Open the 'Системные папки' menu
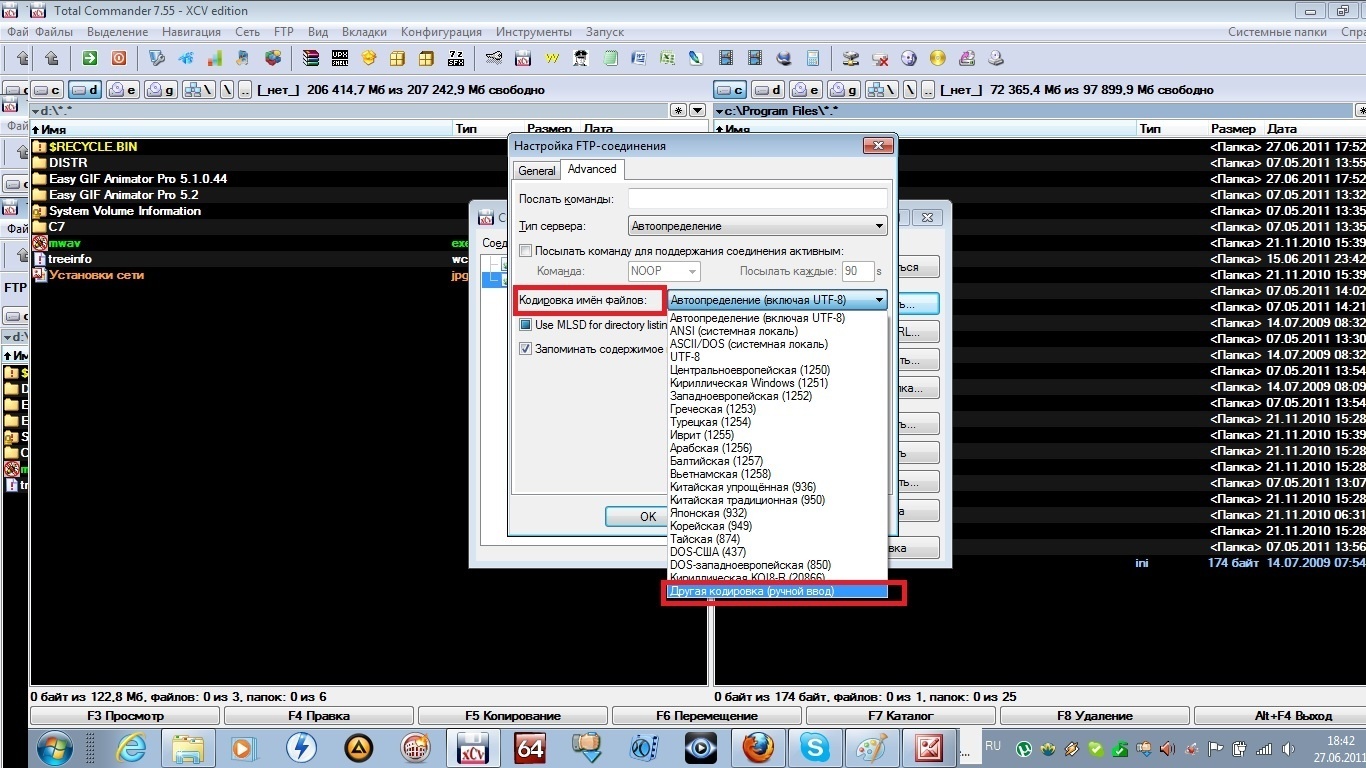This screenshot has width=1366, height=768. pos(1277,32)
